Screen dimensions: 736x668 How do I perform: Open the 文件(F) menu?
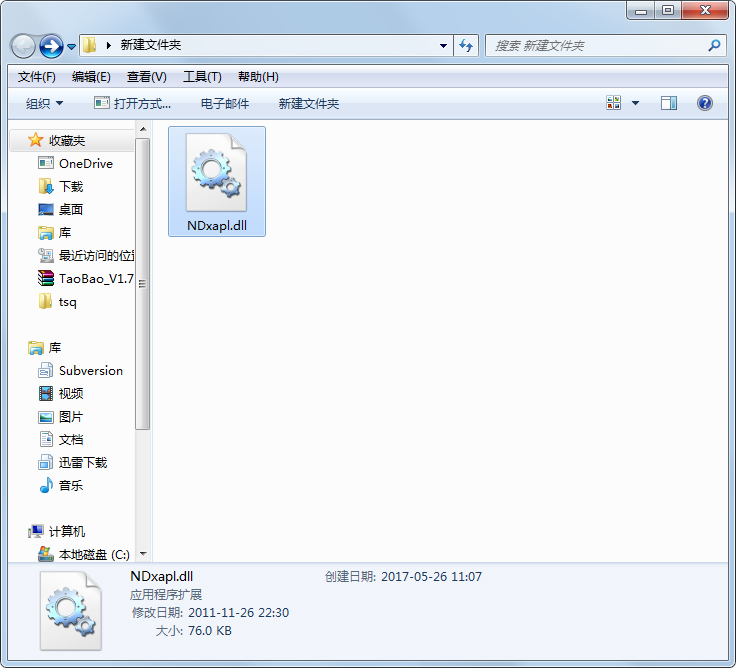click(x=37, y=77)
